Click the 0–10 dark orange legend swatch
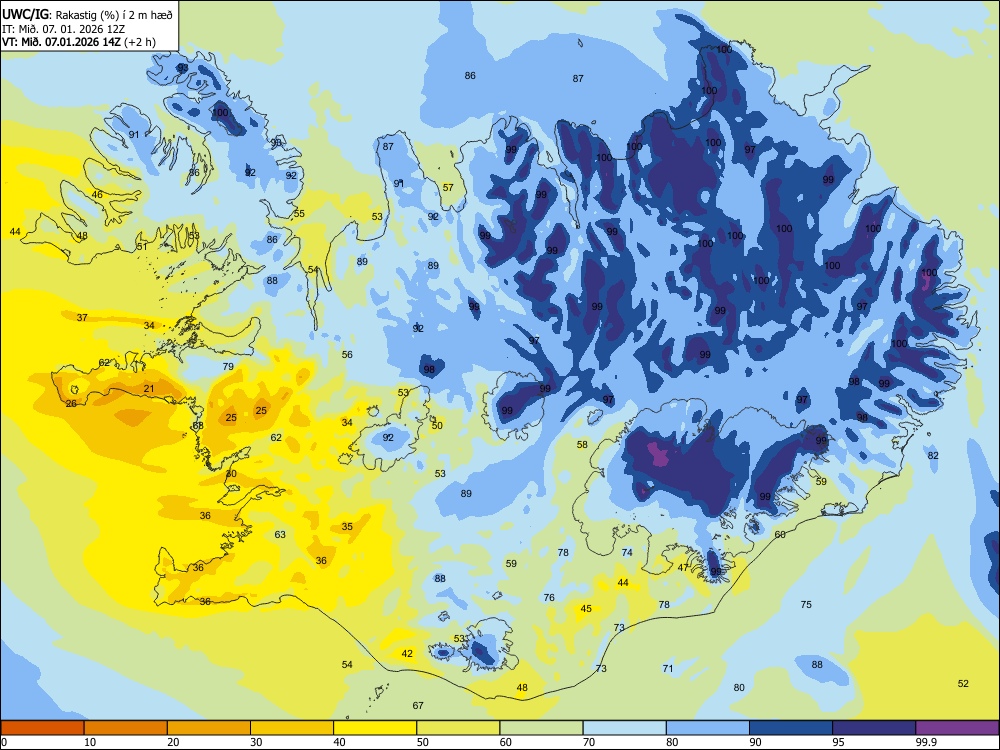The height and width of the screenshot is (750, 1000). (43, 728)
